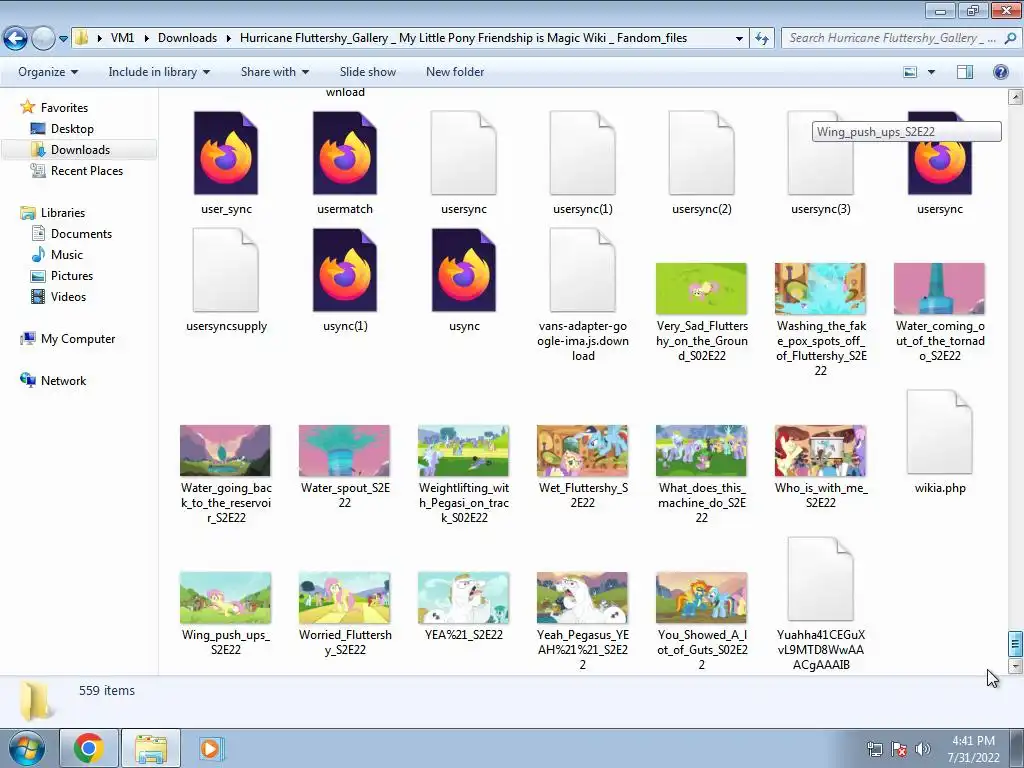
Task: Select the usersync(2) blank file
Action: click(701, 153)
